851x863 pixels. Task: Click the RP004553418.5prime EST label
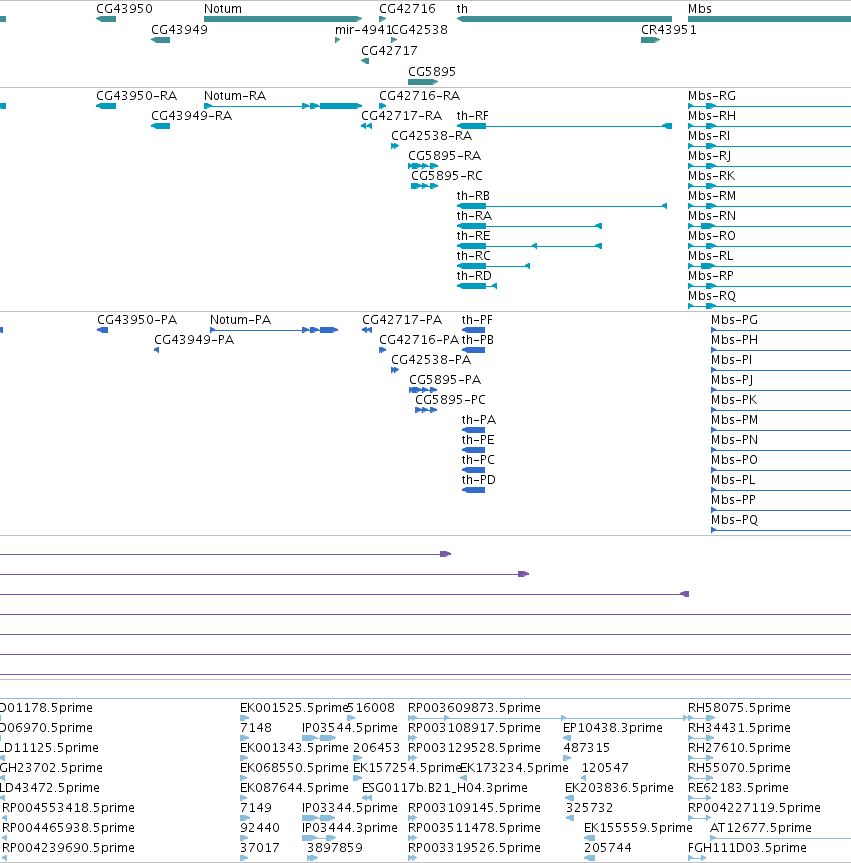pos(68,807)
